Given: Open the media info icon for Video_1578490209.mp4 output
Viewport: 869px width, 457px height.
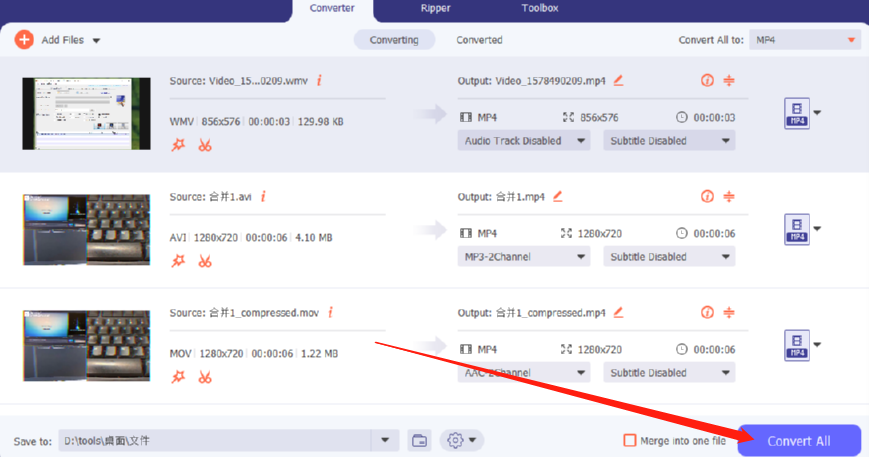Looking at the screenshot, I should coord(707,80).
